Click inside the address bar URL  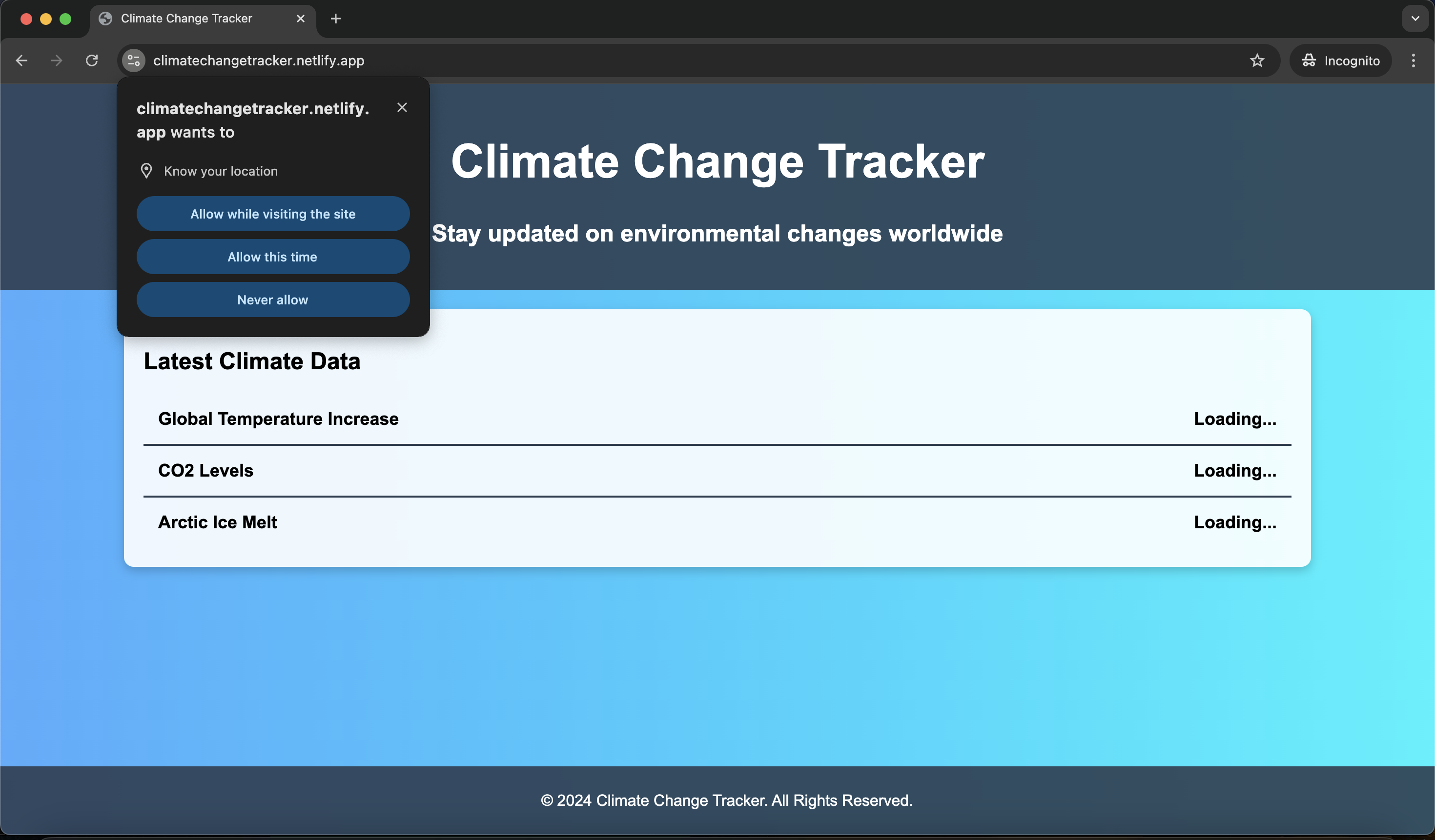(259, 60)
